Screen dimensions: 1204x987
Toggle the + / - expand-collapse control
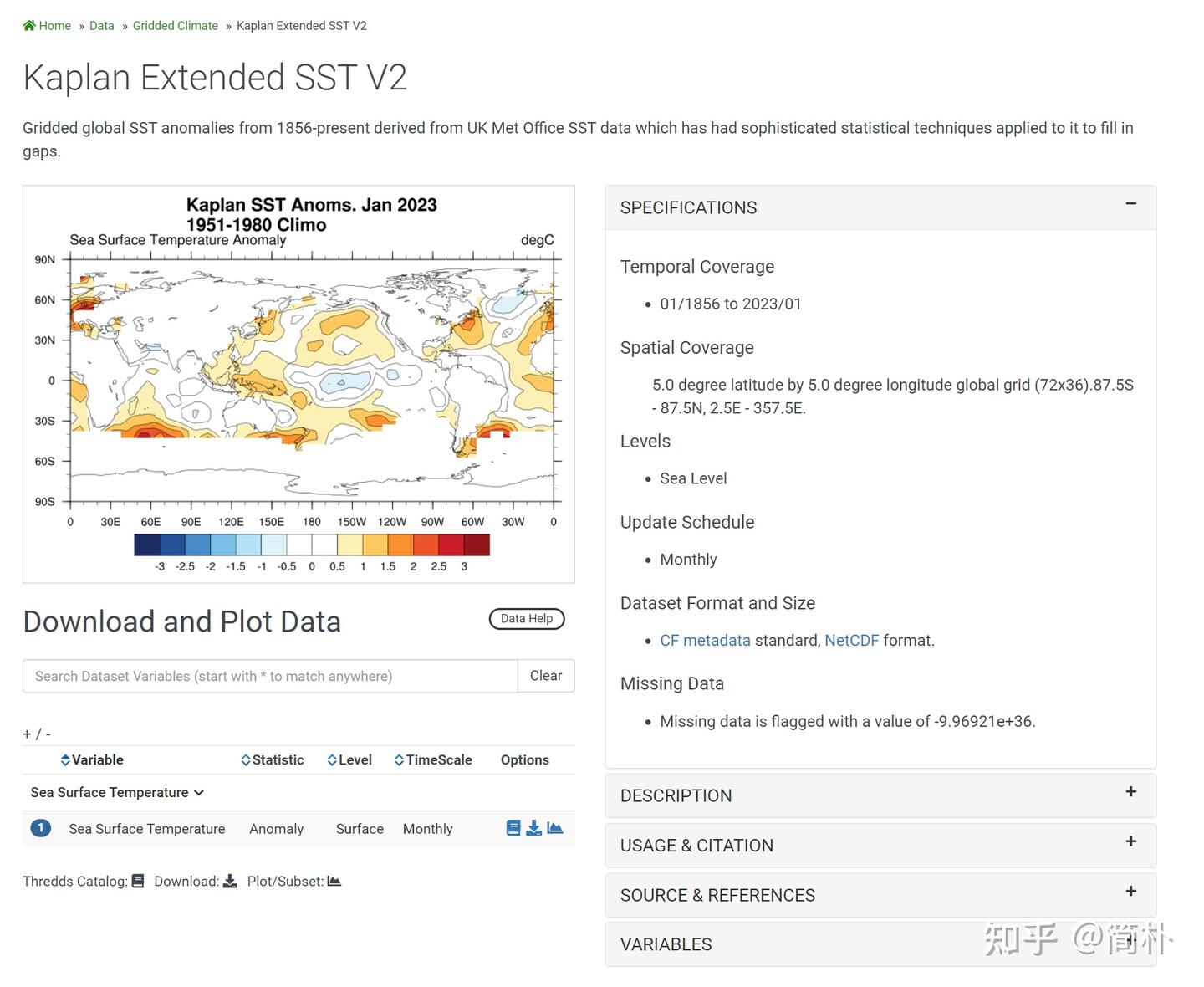pos(37,734)
